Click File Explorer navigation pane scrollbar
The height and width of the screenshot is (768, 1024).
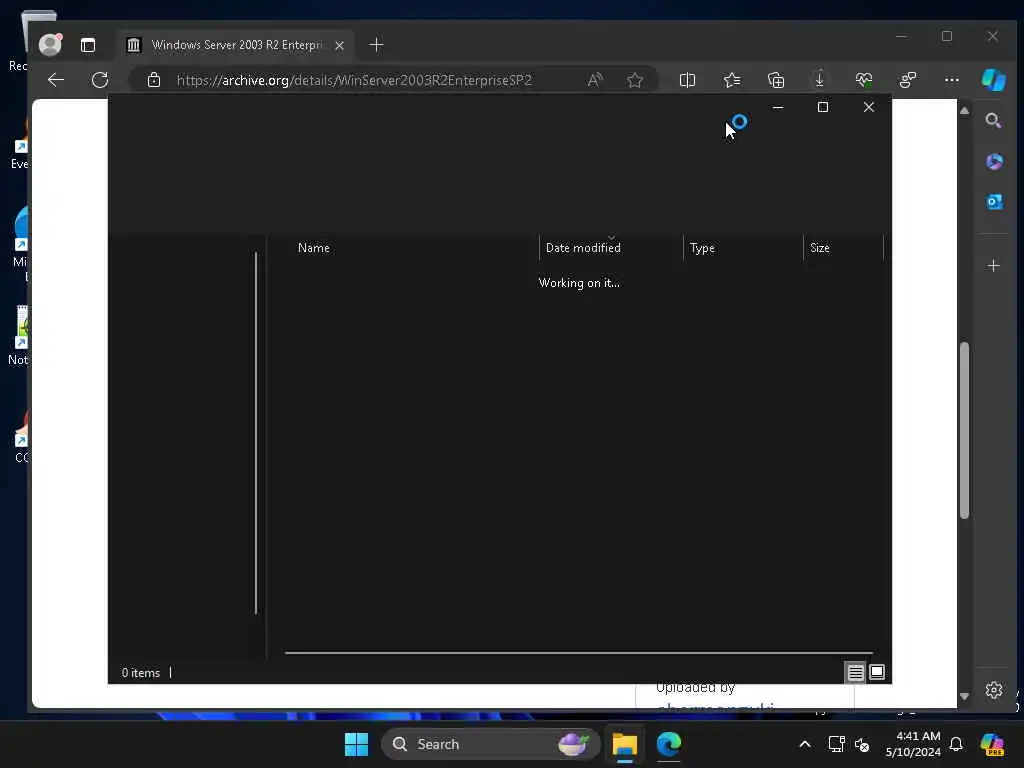click(256, 433)
